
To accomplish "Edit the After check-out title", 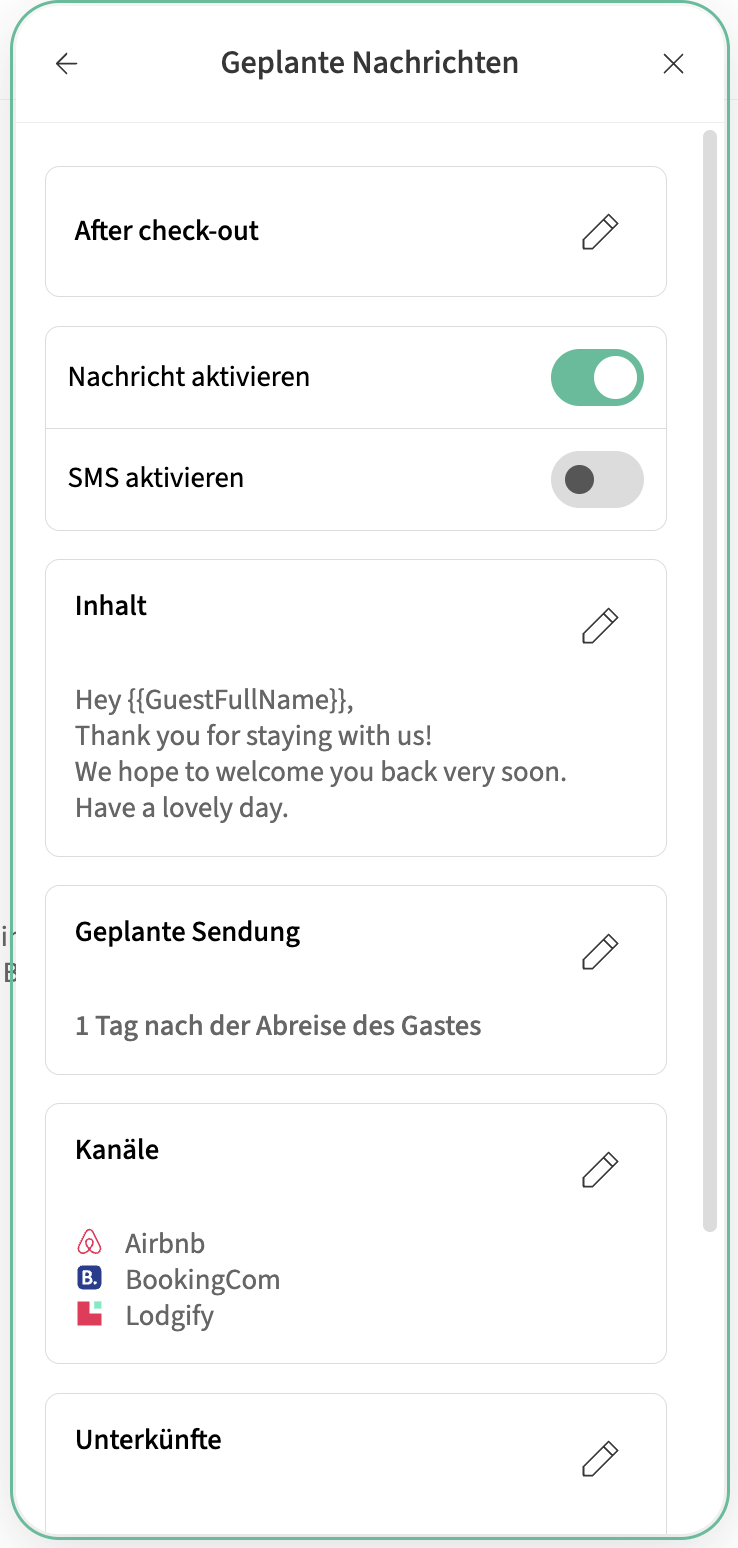I will [x=600, y=231].
